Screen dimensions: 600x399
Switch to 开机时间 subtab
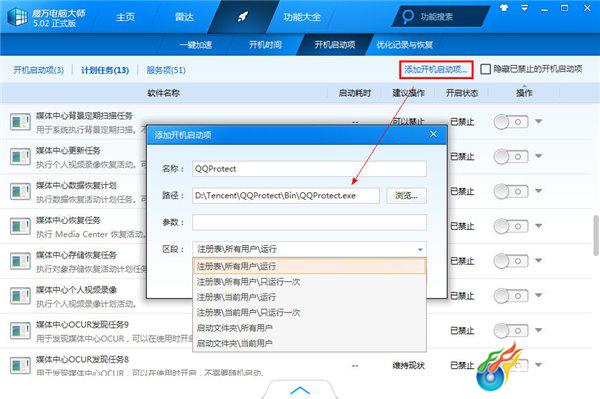pos(265,45)
